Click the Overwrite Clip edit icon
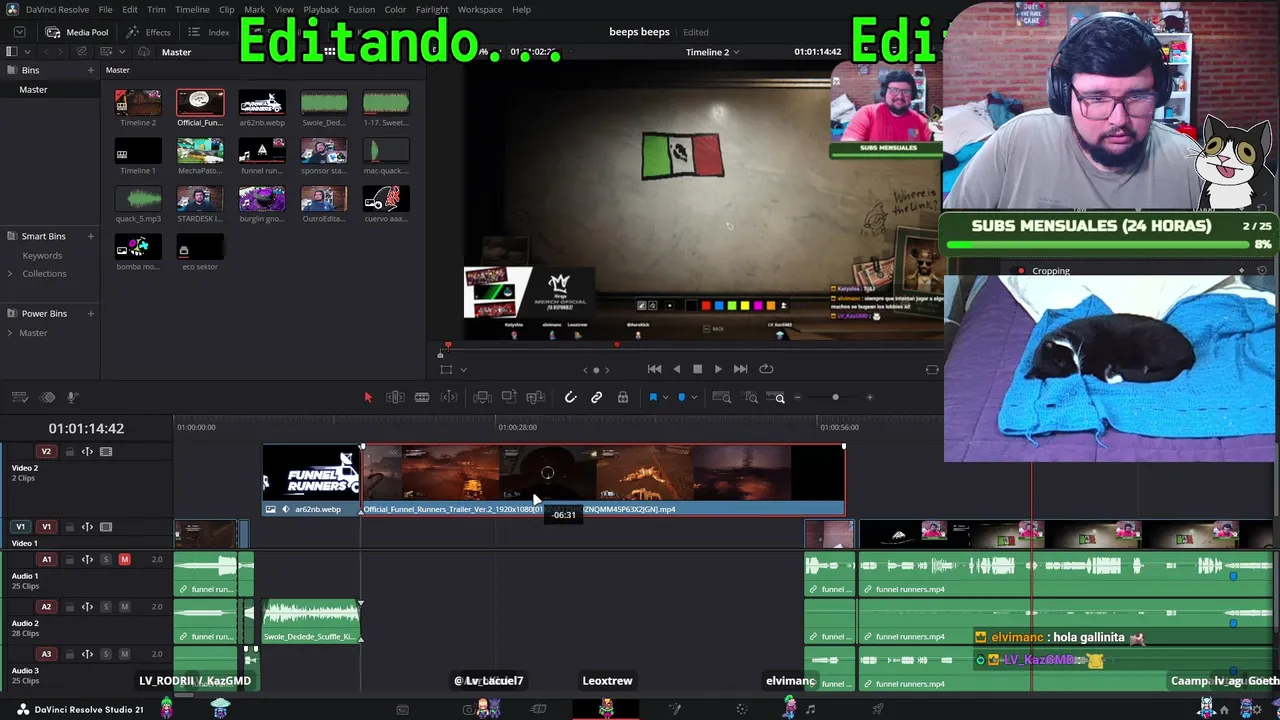 point(509,397)
